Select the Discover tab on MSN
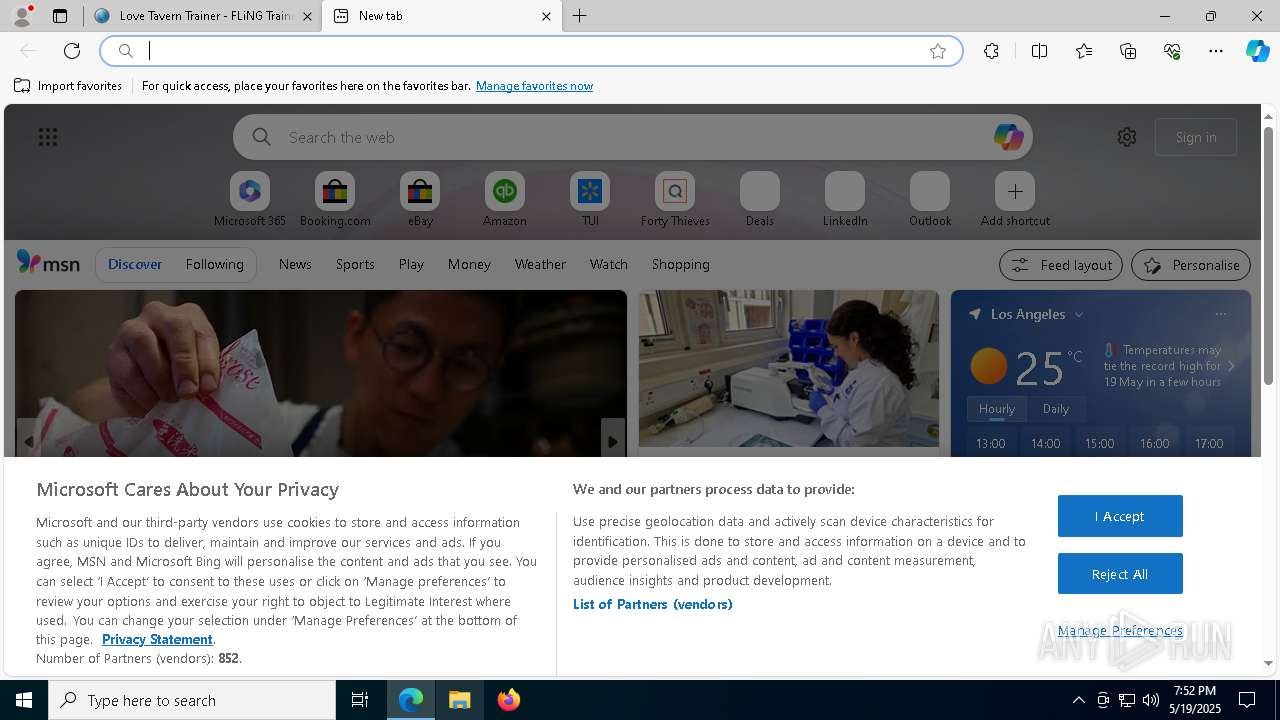This screenshot has height=720, width=1280. tap(135, 264)
